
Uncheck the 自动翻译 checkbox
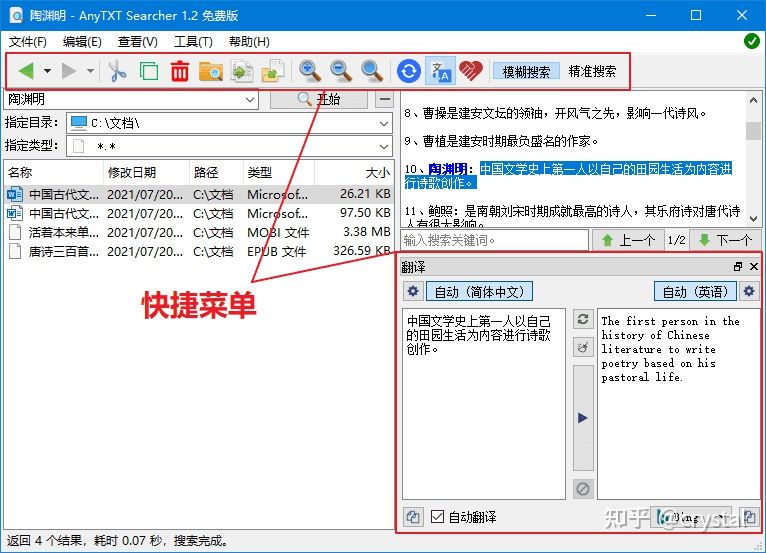point(437,516)
